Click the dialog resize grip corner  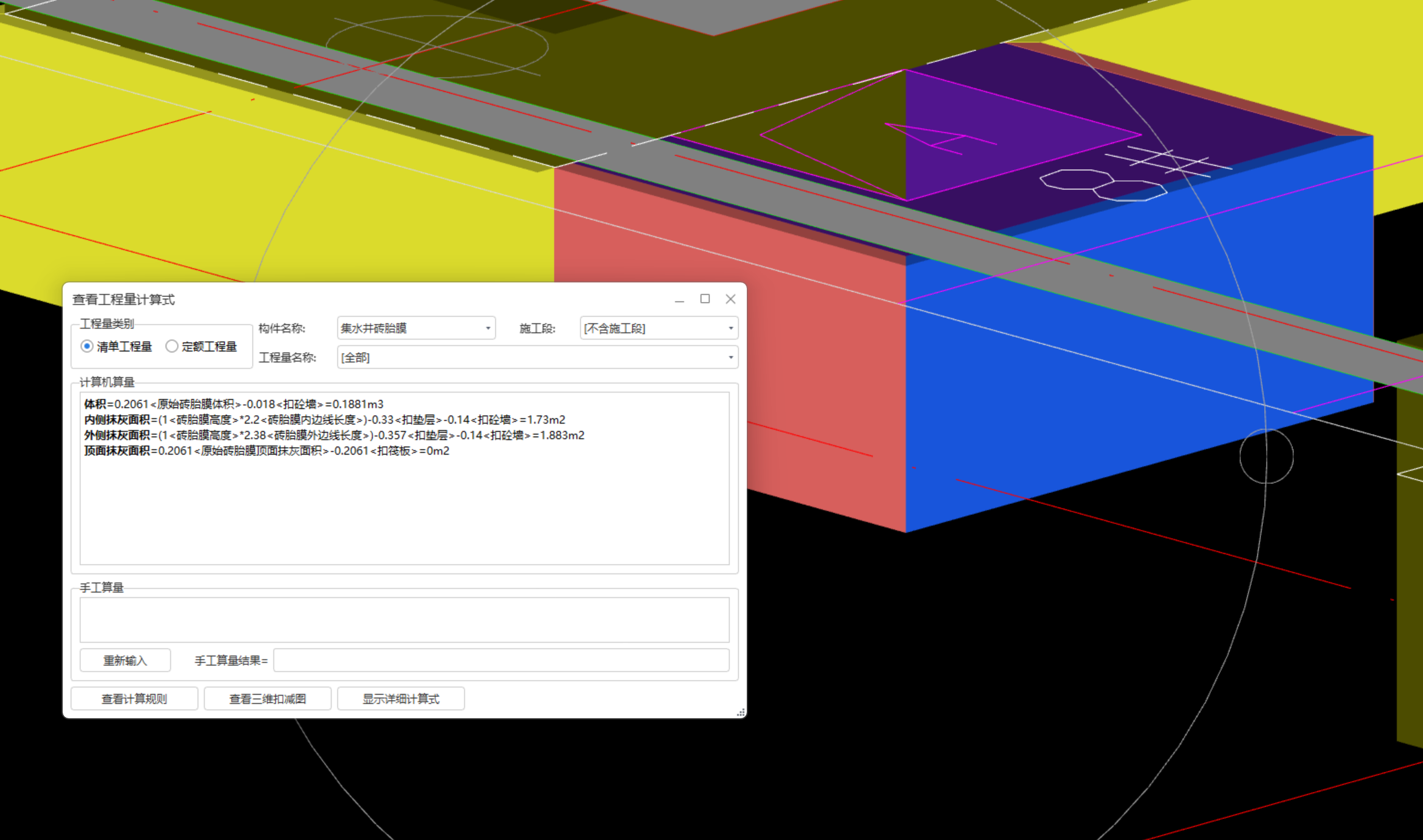(x=741, y=712)
